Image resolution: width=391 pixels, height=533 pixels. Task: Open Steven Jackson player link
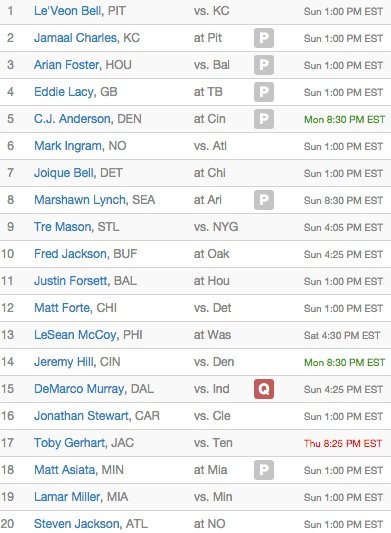coord(77,524)
